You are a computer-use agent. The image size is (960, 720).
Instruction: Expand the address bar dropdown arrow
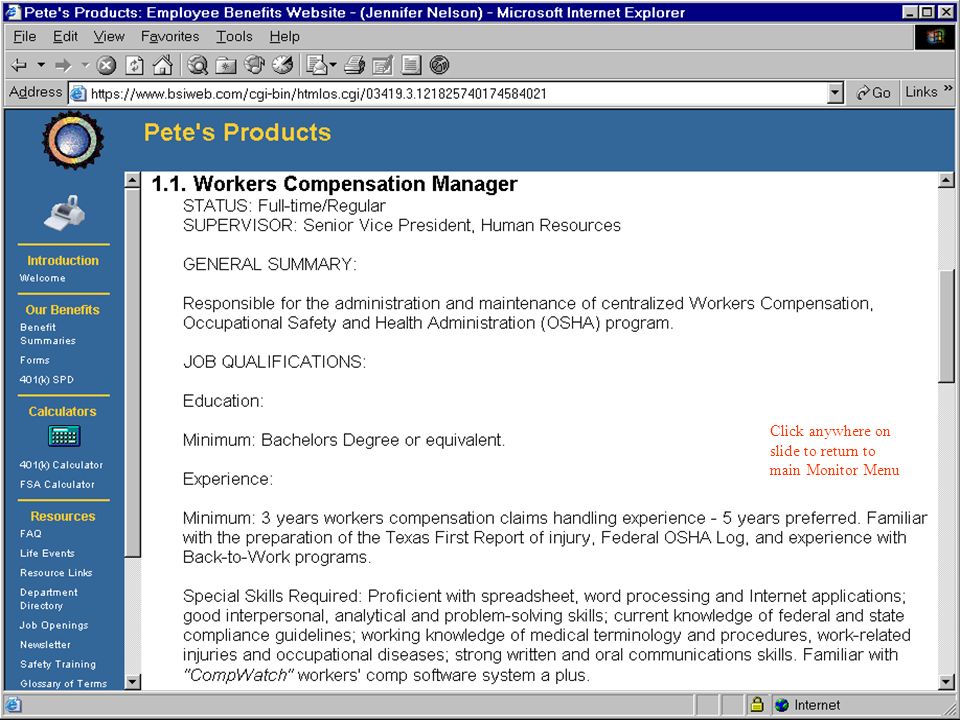point(835,94)
